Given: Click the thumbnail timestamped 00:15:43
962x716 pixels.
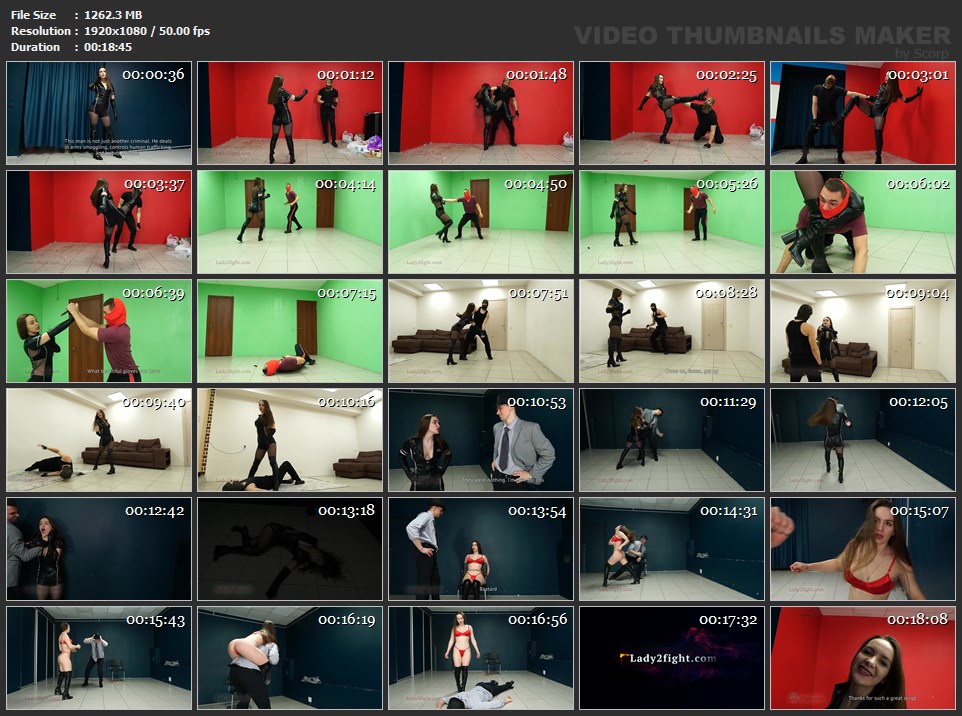Looking at the screenshot, I should point(98,657).
